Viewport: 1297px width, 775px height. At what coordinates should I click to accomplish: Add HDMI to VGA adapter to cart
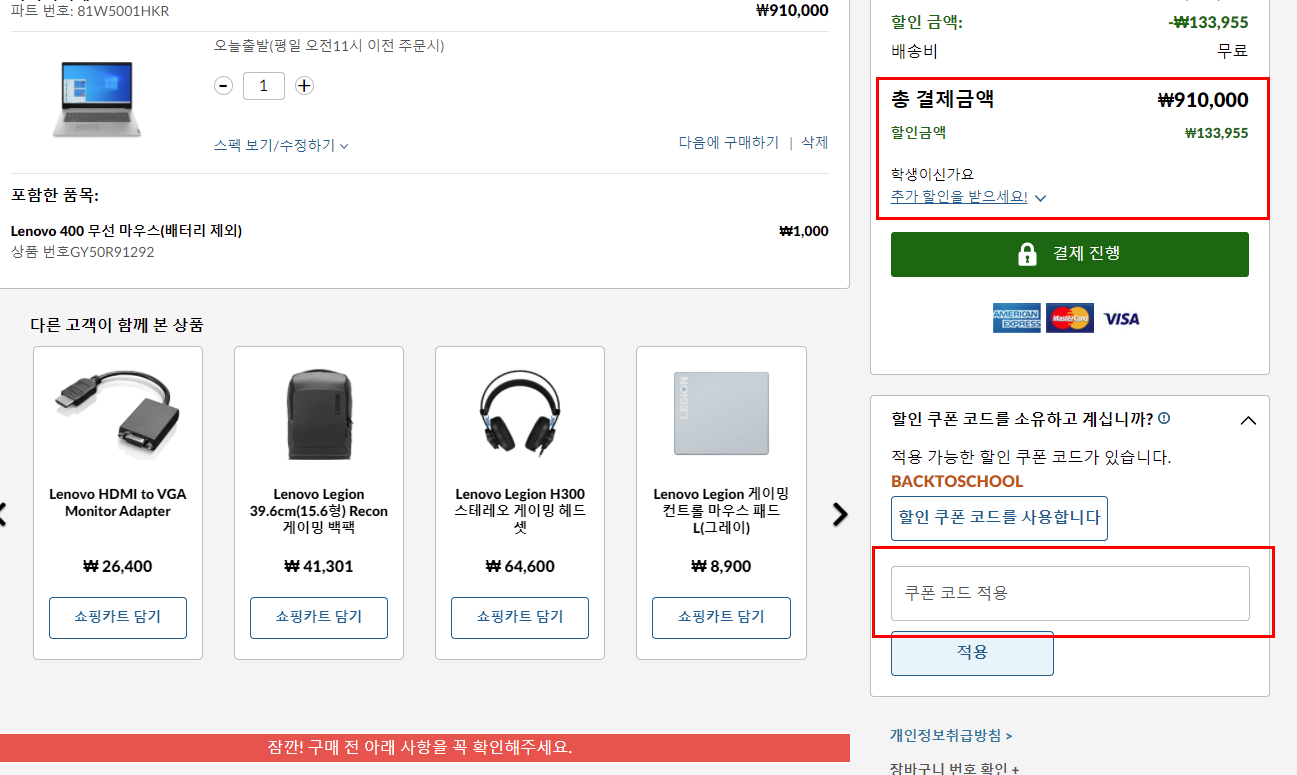118,618
